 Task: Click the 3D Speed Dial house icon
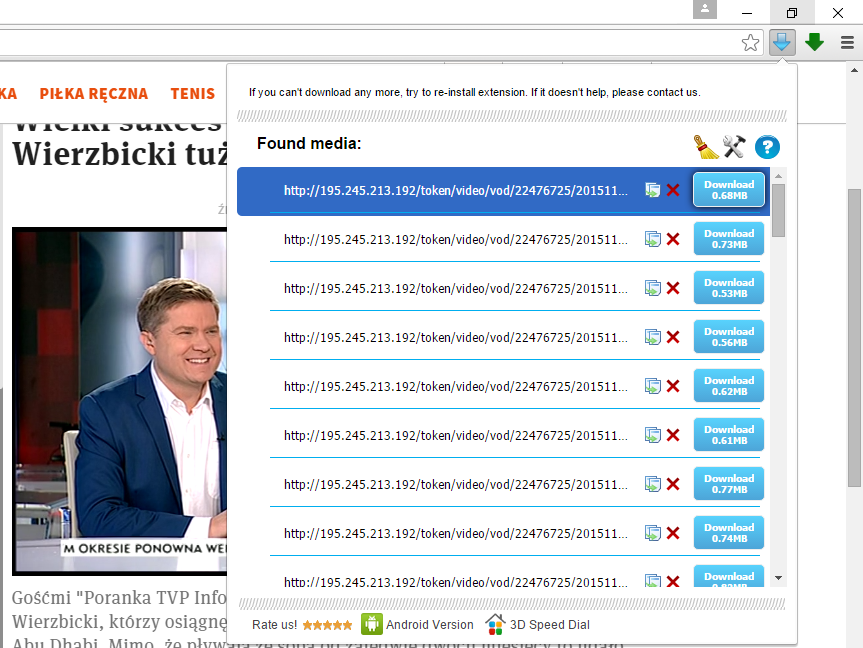[495, 624]
